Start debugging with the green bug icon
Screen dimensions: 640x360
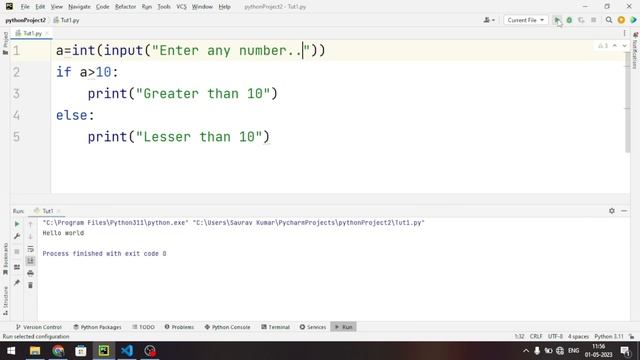(569, 20)
